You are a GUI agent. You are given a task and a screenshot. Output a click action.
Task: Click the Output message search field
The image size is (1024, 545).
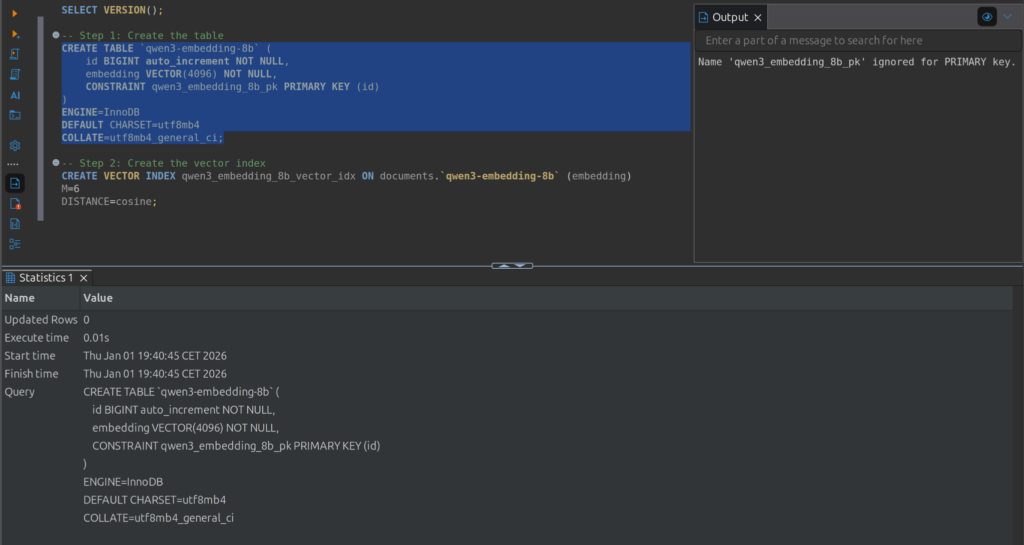tap(856, 41)
